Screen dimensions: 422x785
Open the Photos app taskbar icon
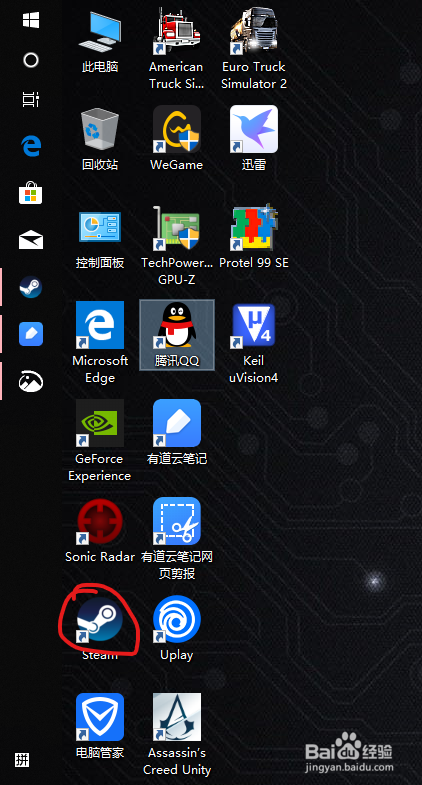tap(31, 381)
